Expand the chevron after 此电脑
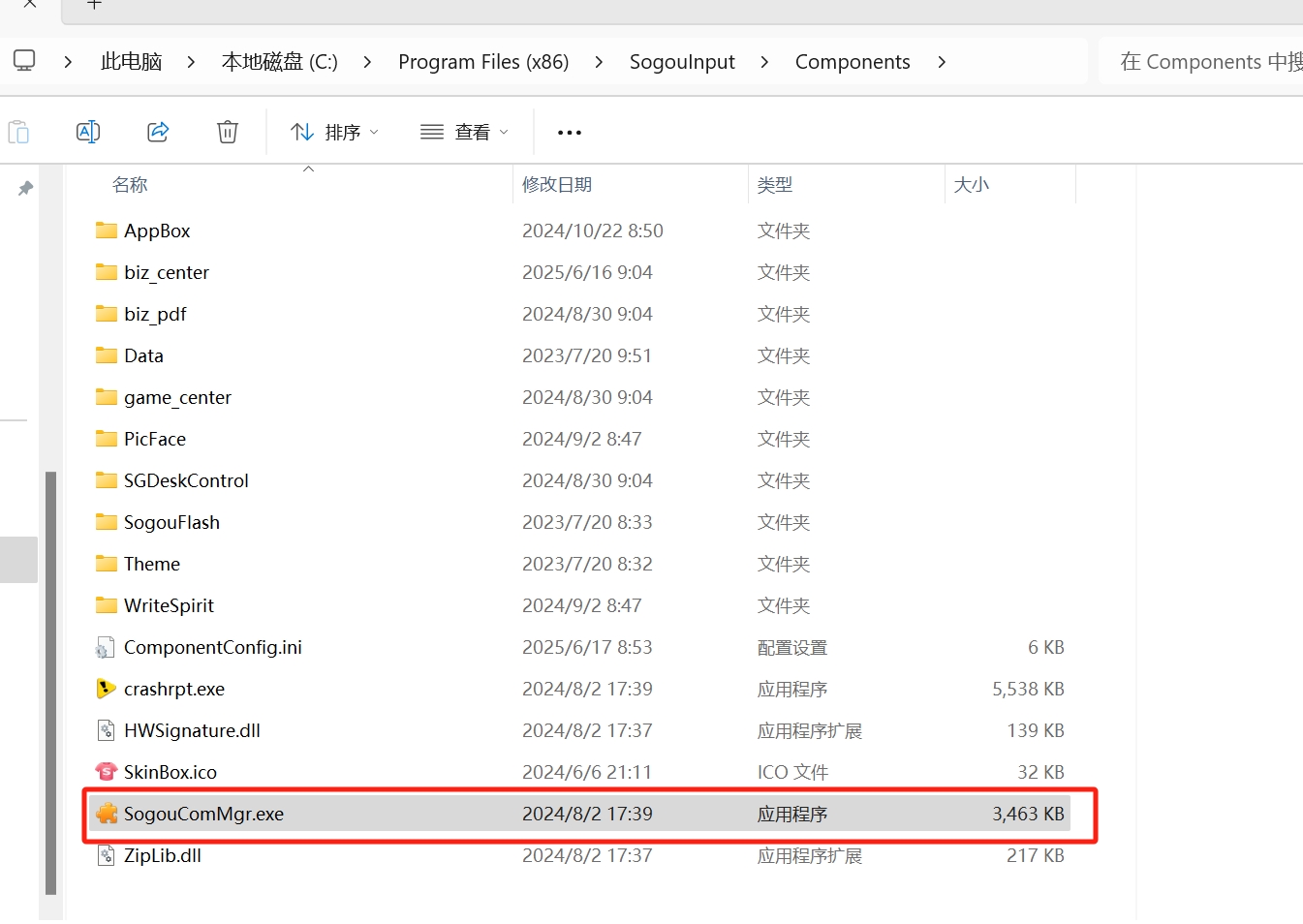The width and height of the screenshot is (1303, 924). coord(191,62)
